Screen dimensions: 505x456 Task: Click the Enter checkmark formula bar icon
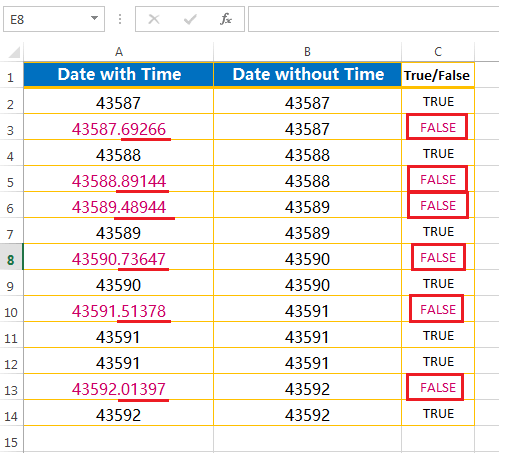[190, 19]
